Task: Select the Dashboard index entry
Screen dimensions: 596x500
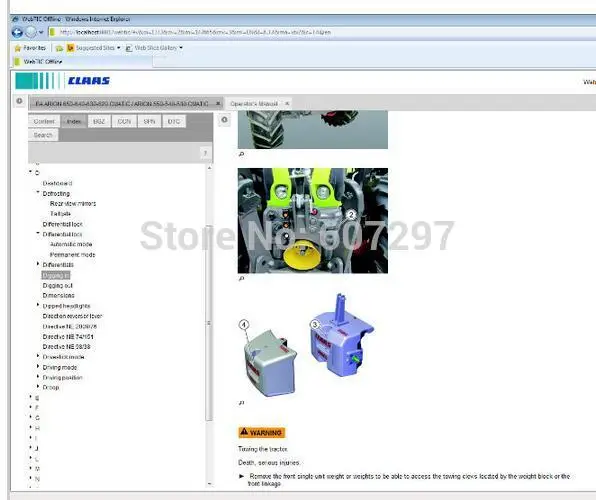Action: (57, 183)
